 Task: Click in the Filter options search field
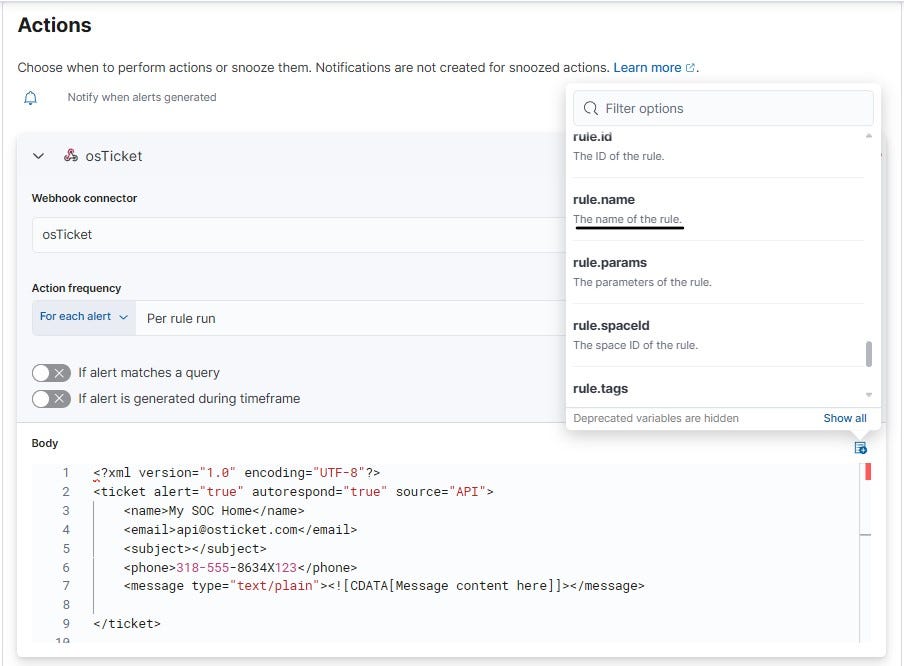point(723,108)
